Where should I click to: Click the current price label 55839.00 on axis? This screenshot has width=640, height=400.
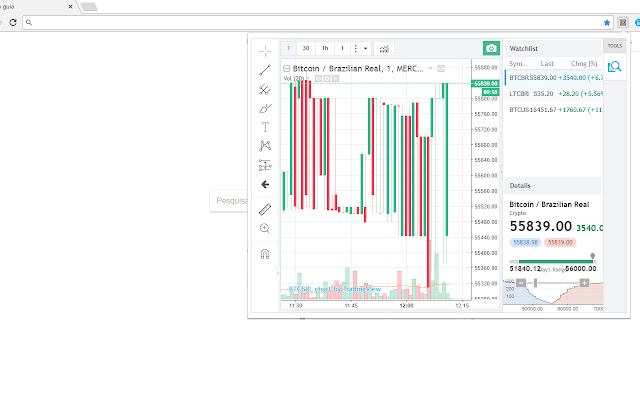[485, 83]
